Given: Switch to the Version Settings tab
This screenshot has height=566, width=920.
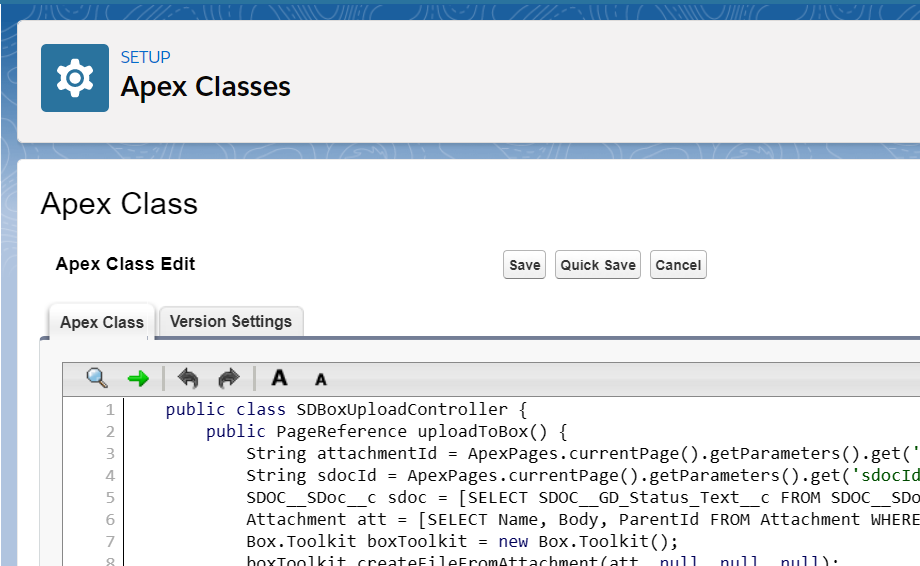Looking at the screenshot, I should tap(231, 321).
